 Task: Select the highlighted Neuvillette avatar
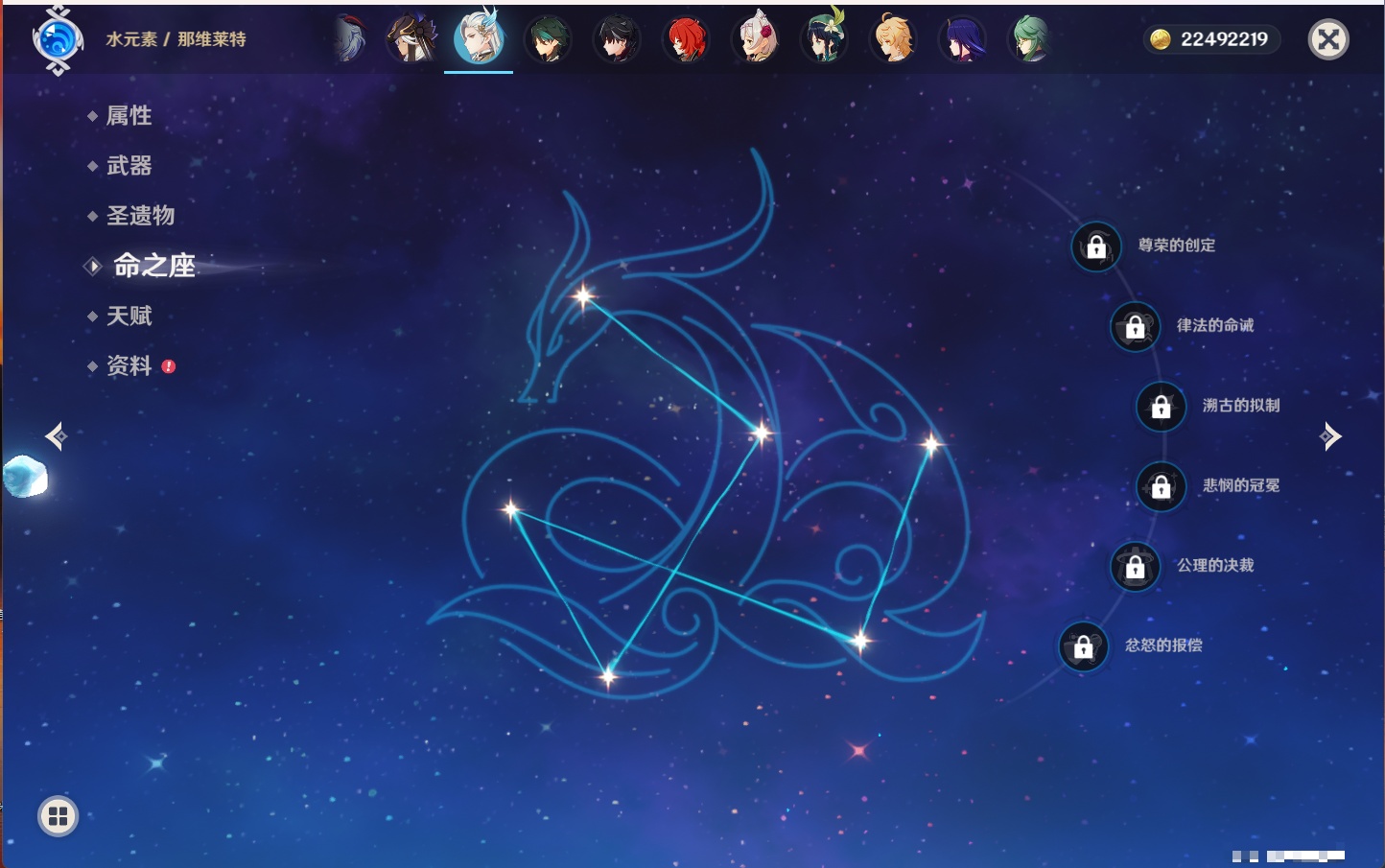(479, 38)
